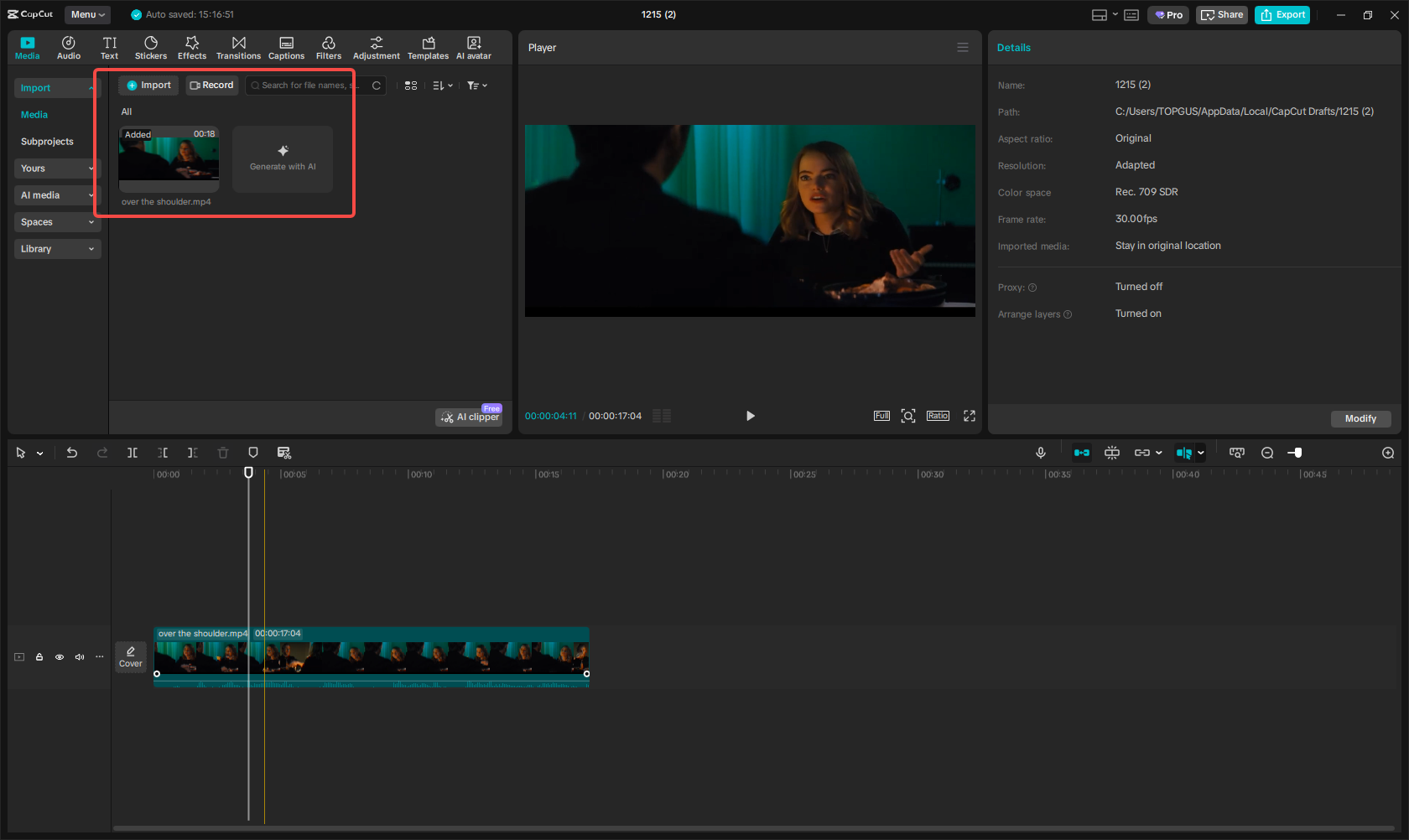Click the auto cut scene icon
1409x840 pixels.
pyautogui.click(x=284, y=453)
